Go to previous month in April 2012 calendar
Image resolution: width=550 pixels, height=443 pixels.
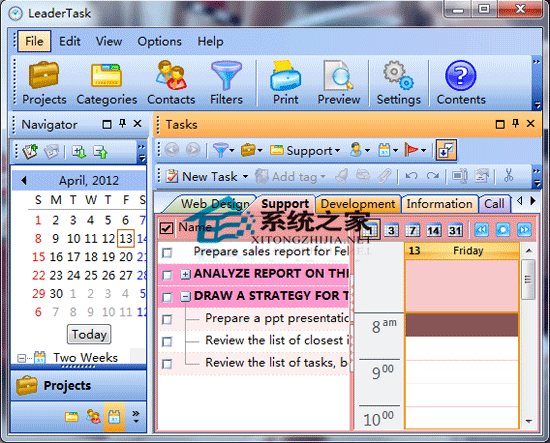[x=24, y=181]
